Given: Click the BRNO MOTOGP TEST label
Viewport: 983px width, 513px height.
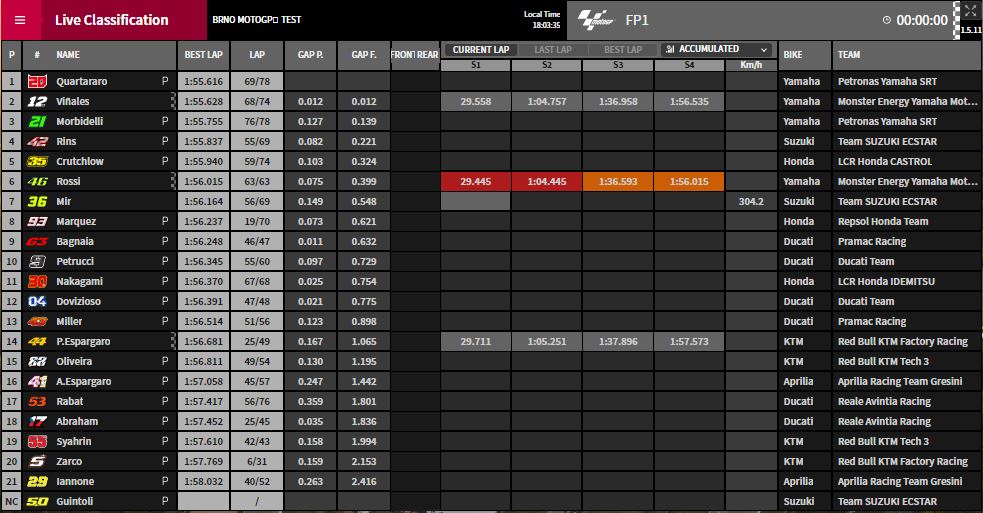Looking at the screenshot, I should pos(256,19).
